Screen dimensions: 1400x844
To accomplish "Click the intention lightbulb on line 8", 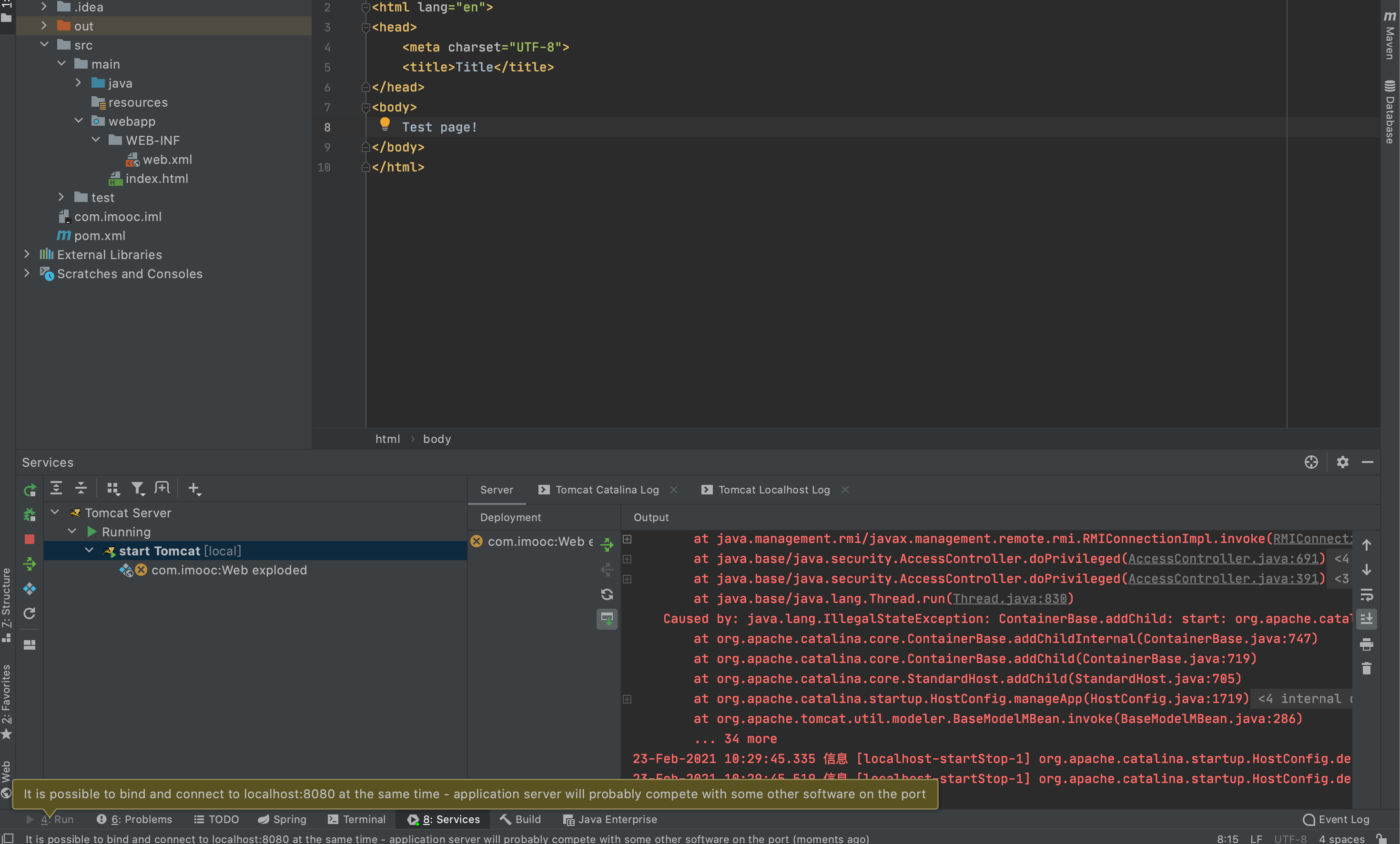I will pyautogui.click(x=385, y=124).
